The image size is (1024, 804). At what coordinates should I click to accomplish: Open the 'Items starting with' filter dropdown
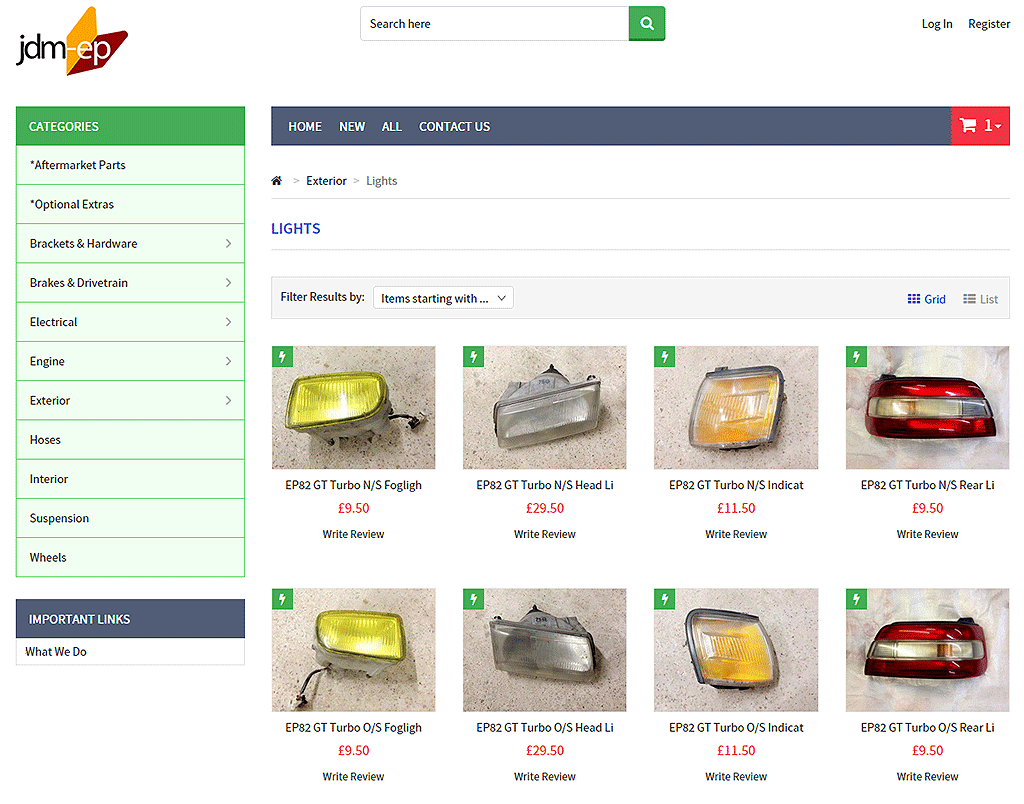[x=443, y=298]
